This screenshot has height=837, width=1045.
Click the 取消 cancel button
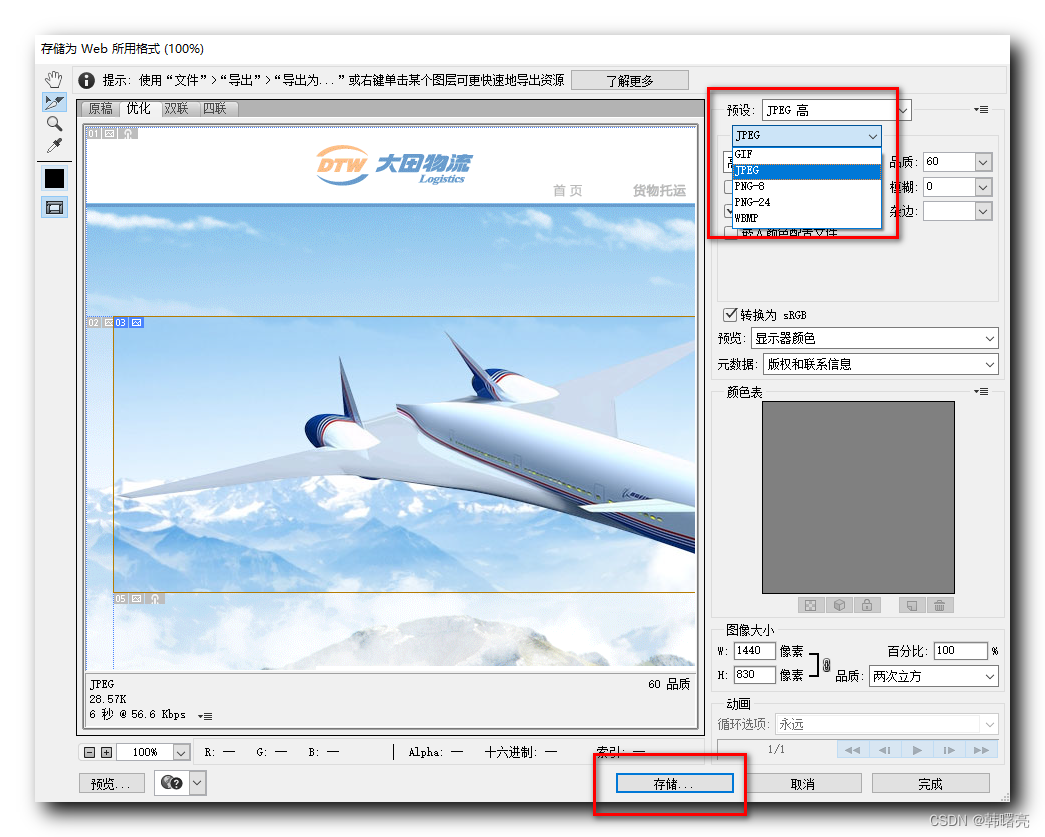coord(803,784)
